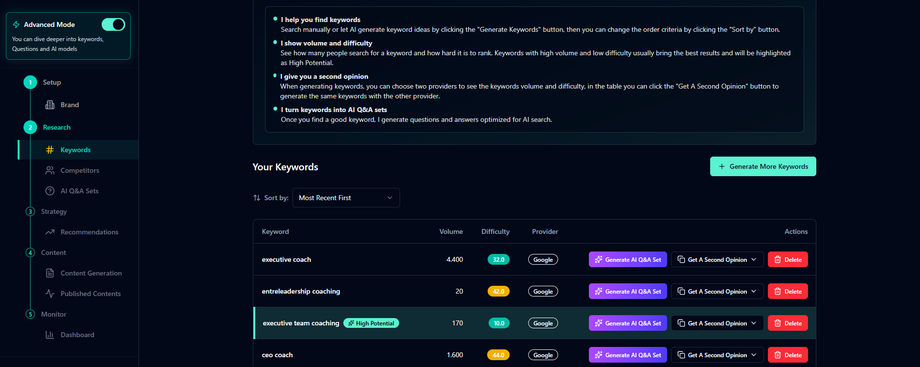Delete the entreleadership coaching keyword

point(787,291)
